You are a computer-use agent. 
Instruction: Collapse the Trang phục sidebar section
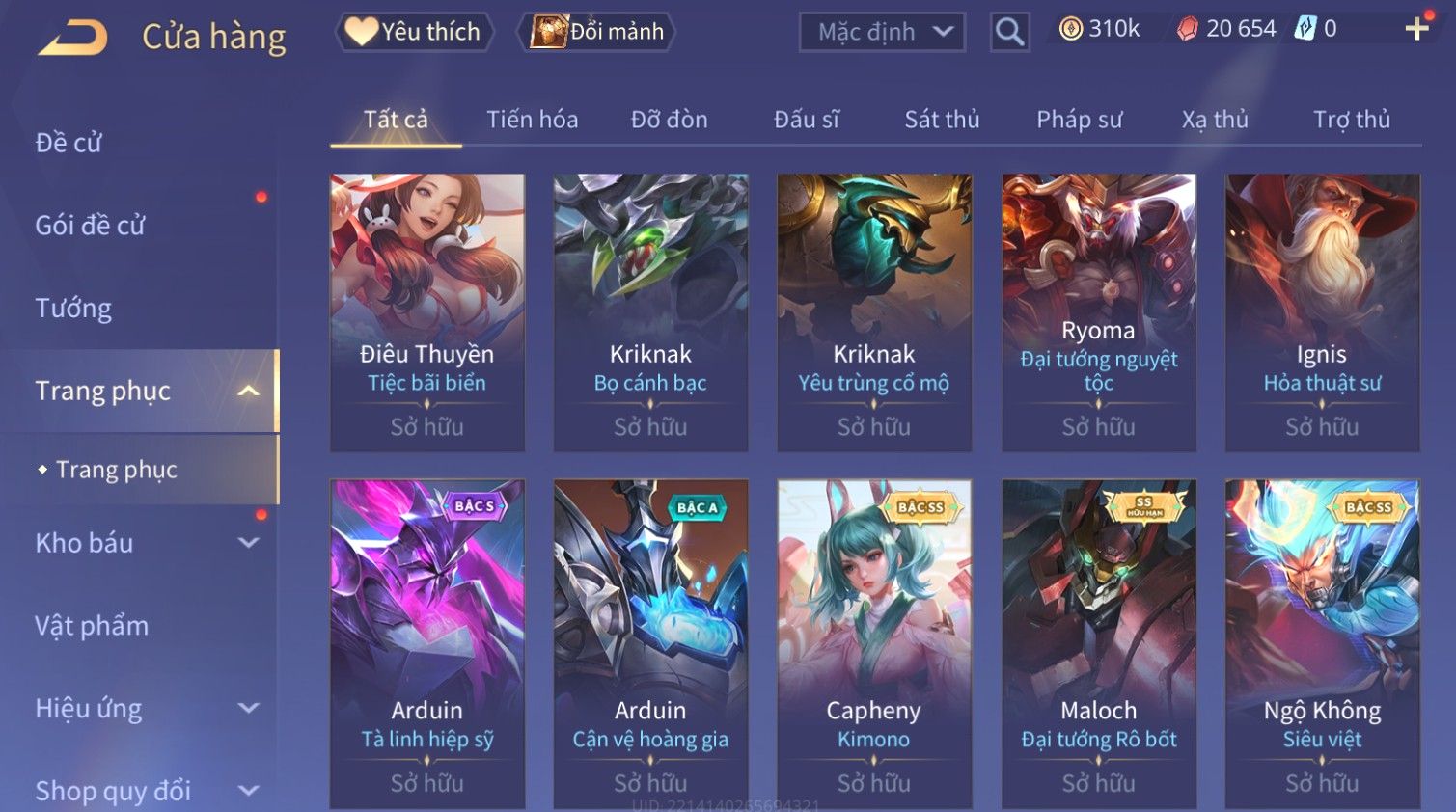pyautogui.click(x=248, y=391)
